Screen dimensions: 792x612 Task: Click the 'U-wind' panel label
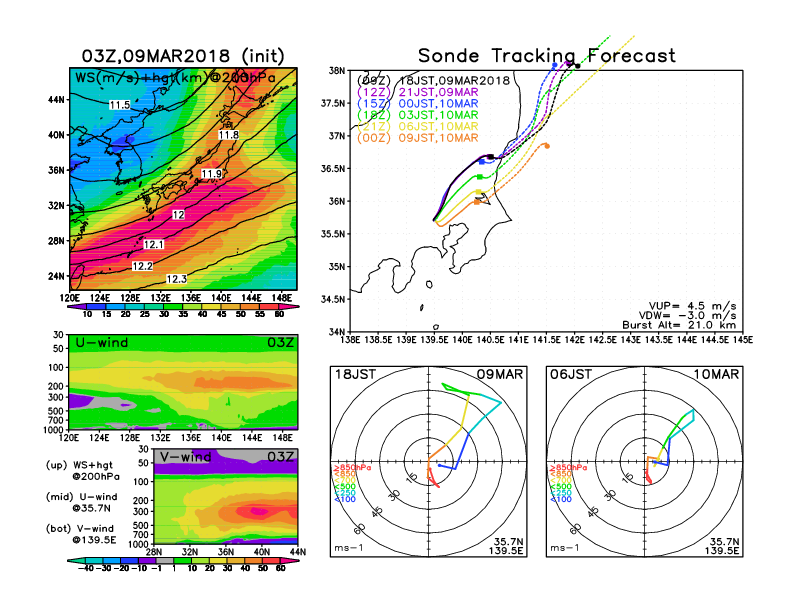[102, 343]
